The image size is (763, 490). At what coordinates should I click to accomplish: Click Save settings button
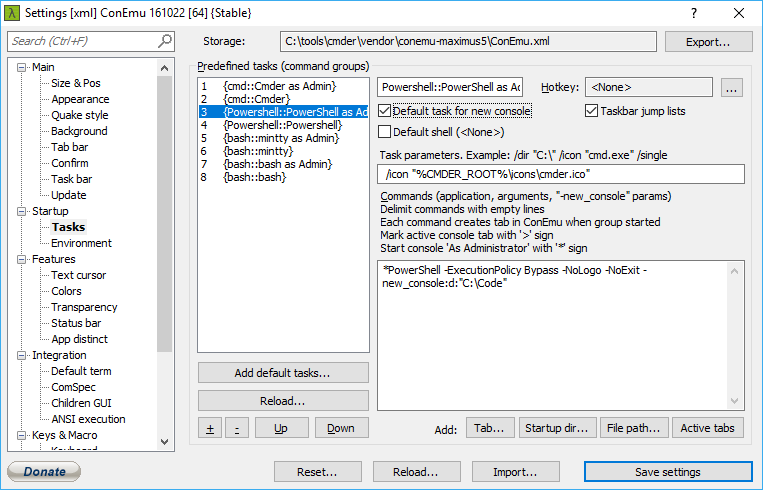pos(668,472)
